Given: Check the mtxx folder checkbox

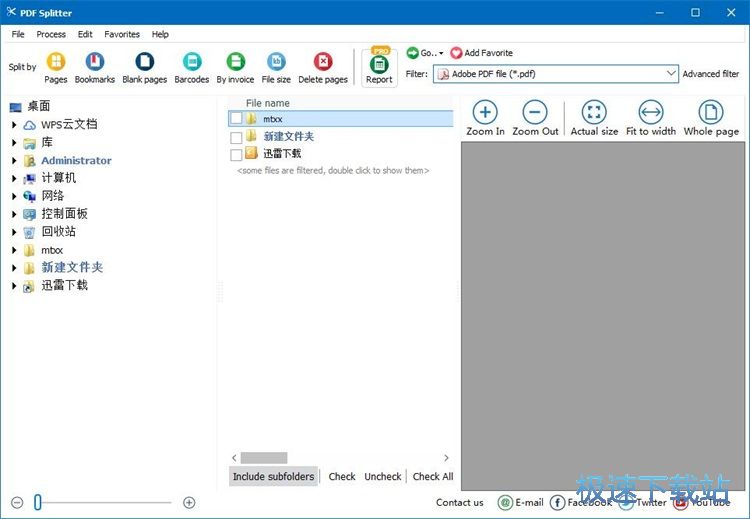Looking at the screenshot, I should click(x=236, y=118).
